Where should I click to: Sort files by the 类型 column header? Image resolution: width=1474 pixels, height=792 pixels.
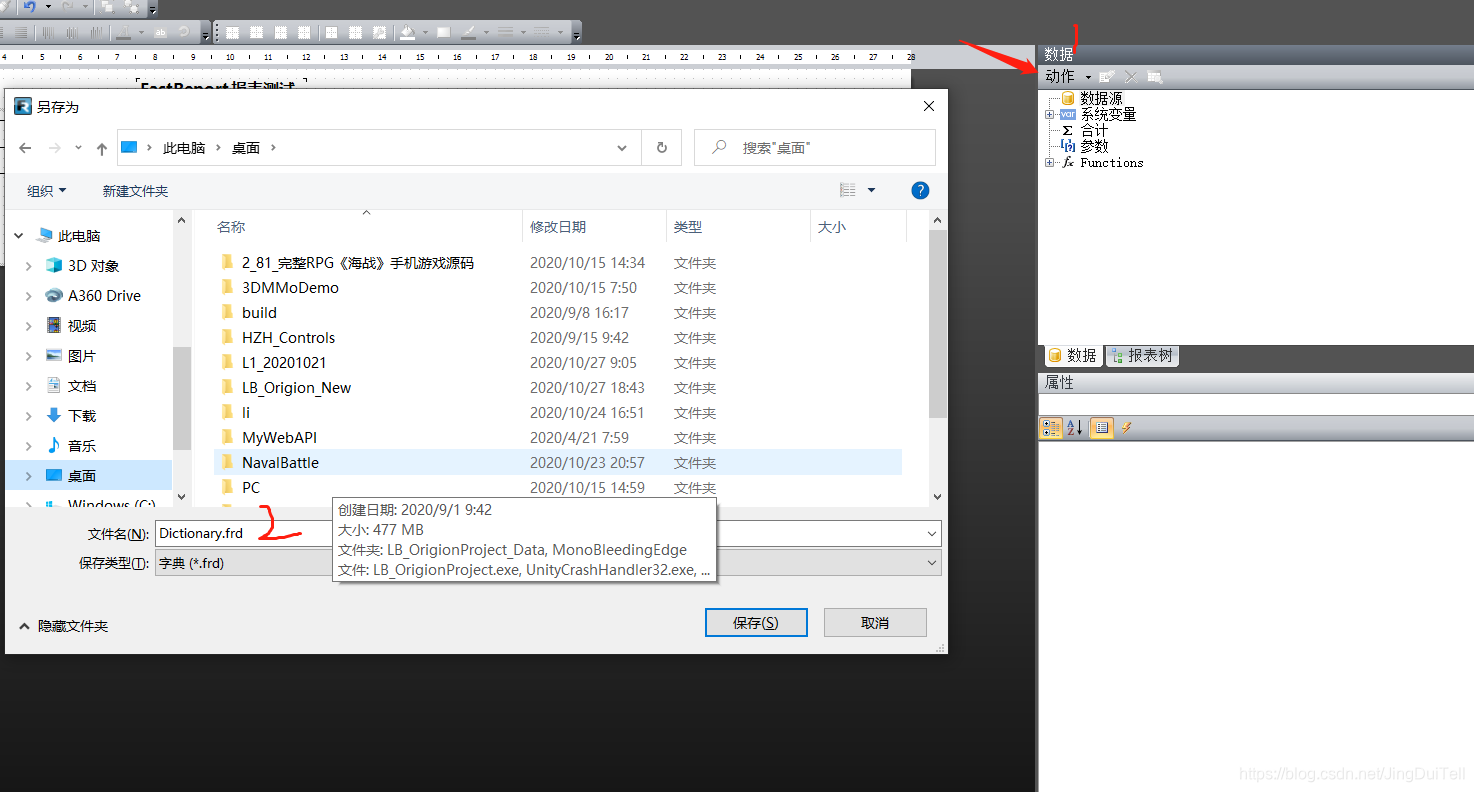pyautogui.click(x=688, y=227)
